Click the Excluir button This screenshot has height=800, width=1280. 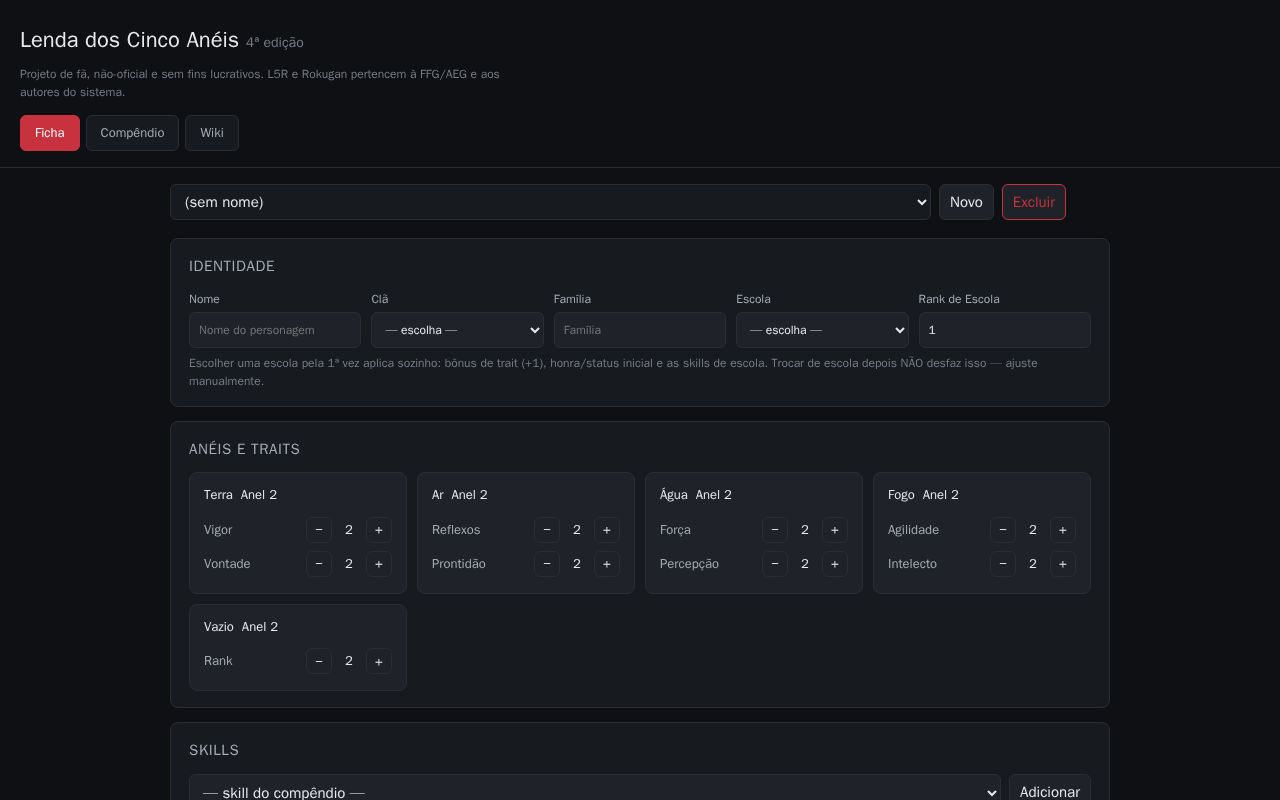pyautogui.click(x=1034, y=202)
